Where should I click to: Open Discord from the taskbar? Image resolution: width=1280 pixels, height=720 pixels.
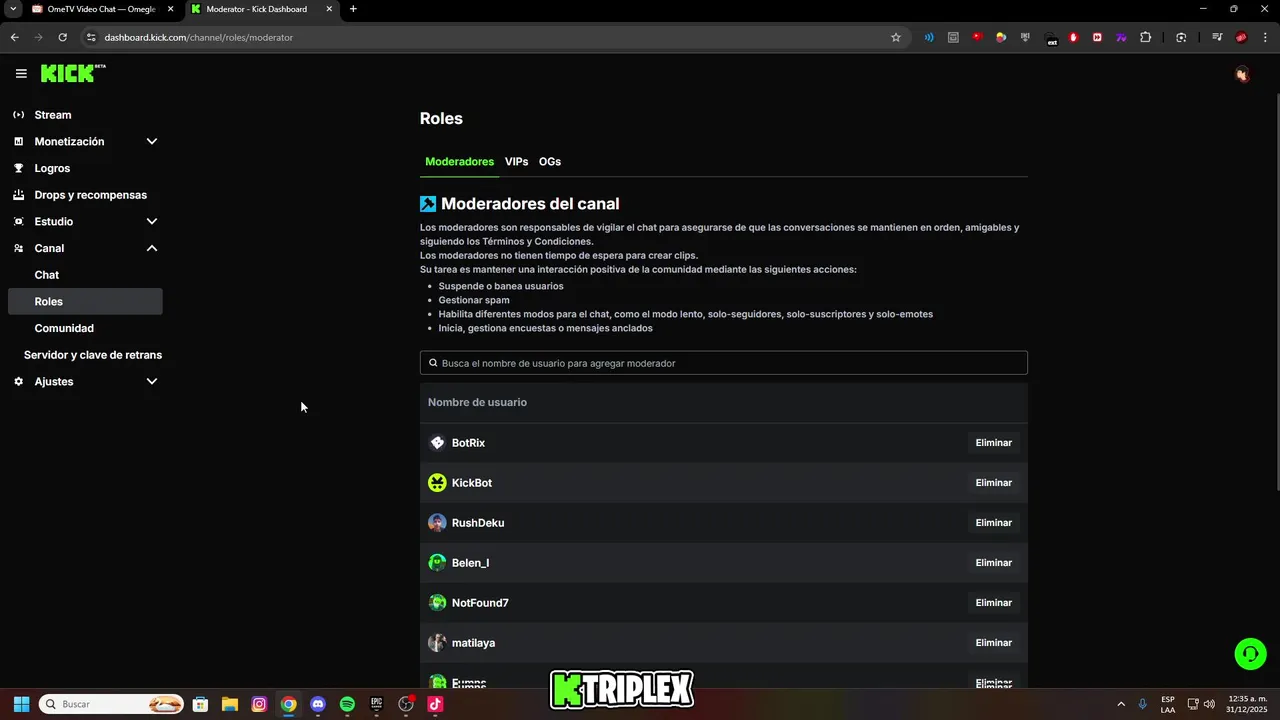318,704
